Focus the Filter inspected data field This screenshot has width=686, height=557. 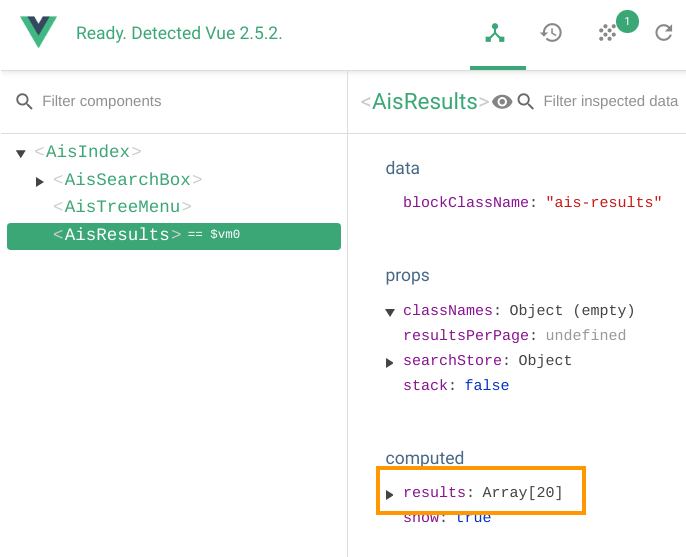(x=610, y=101)
